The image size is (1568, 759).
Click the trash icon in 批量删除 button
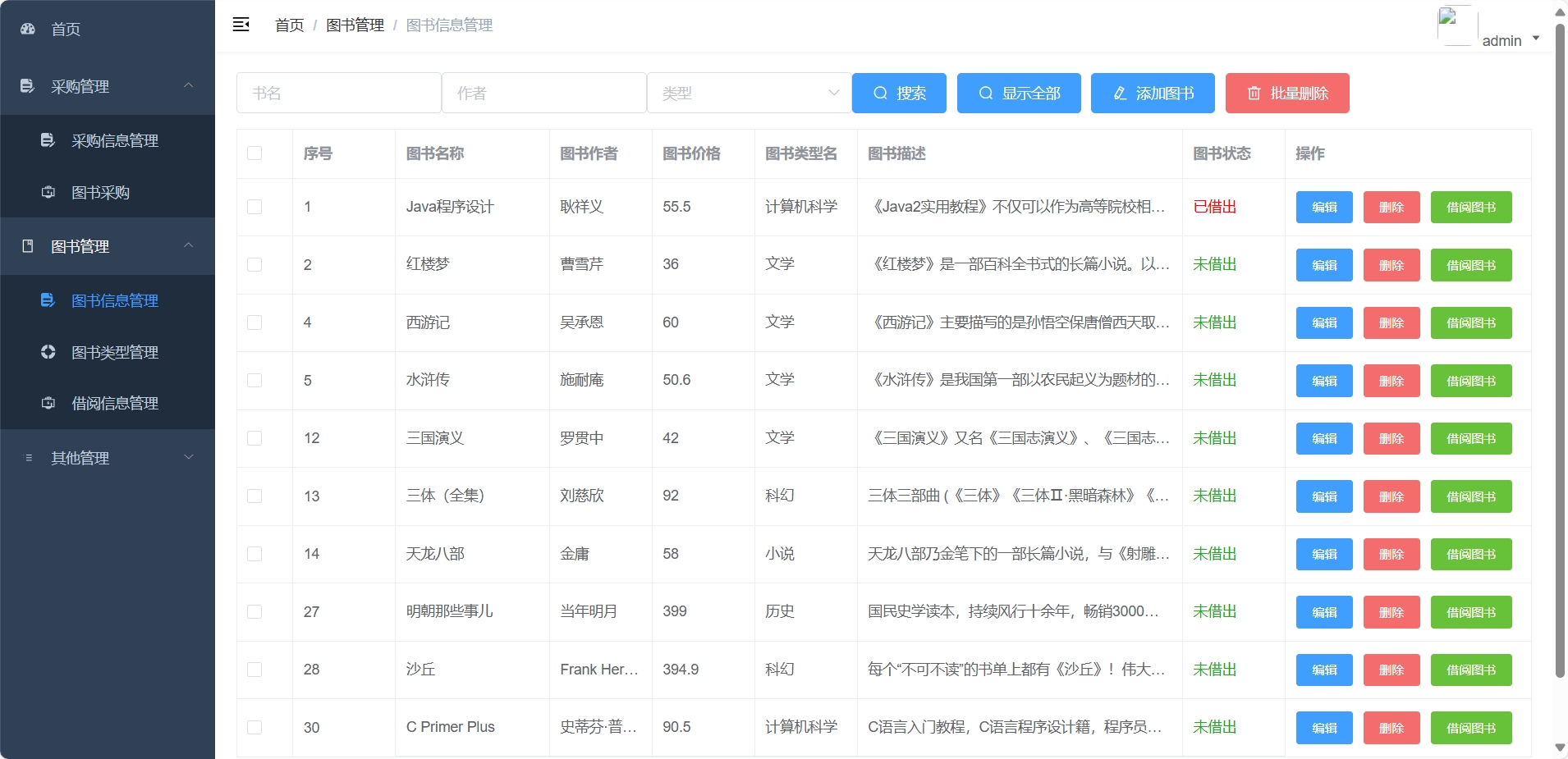[1254, 94]
